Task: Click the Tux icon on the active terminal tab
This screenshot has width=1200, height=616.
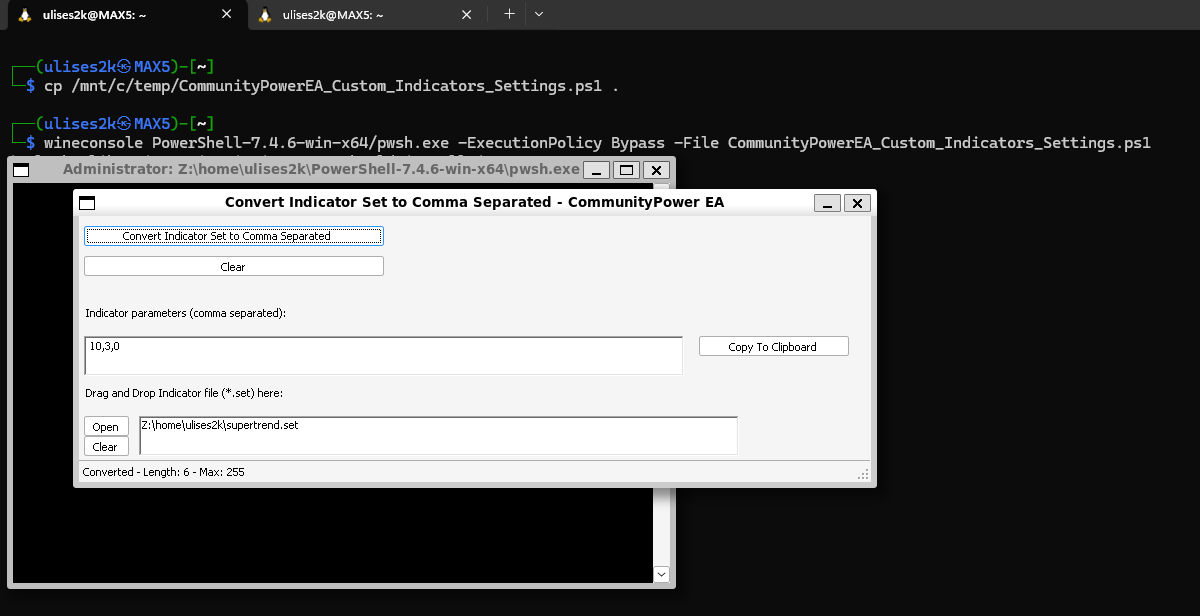Action: [25, 15]
